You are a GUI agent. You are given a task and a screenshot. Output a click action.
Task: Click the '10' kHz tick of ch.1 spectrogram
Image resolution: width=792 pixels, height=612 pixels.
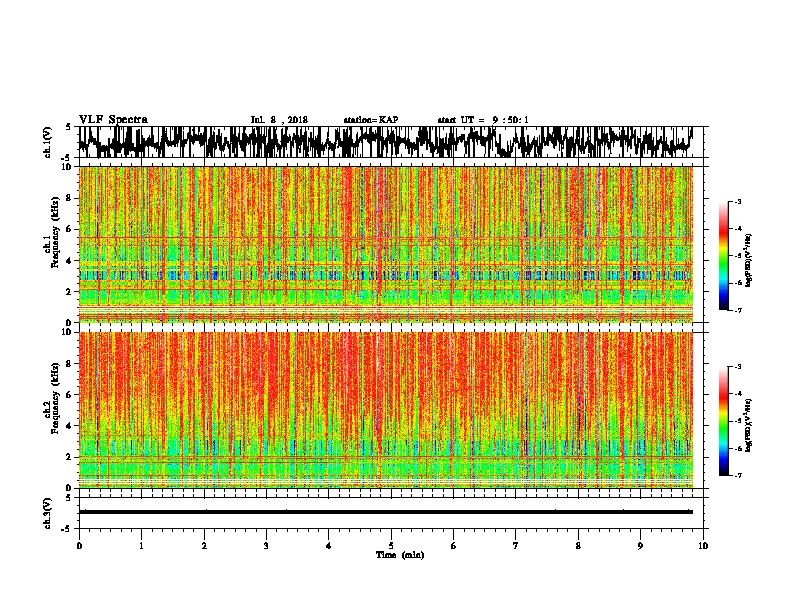click(68, 167)
